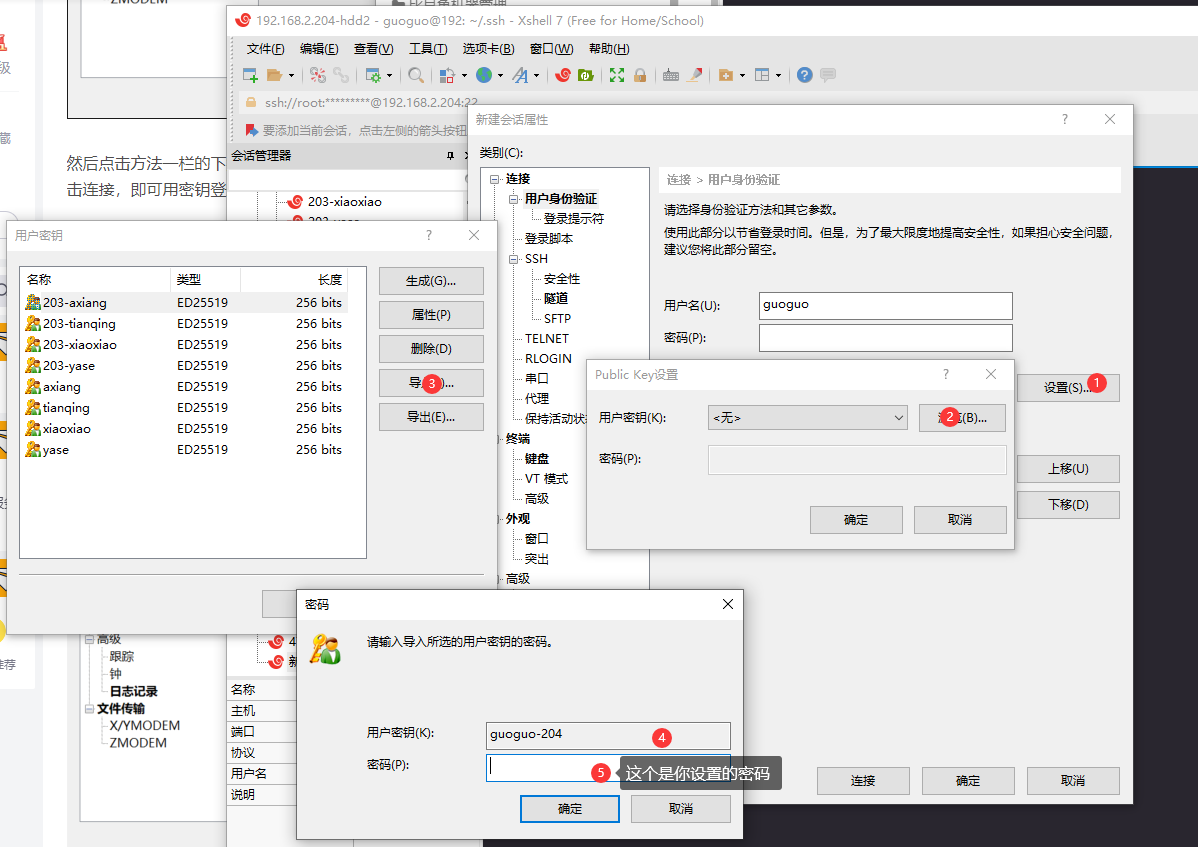Viewport: 1198px width, 847px height.
Task: Open the 查看(V) menu
Action: [x=373, y=49]
